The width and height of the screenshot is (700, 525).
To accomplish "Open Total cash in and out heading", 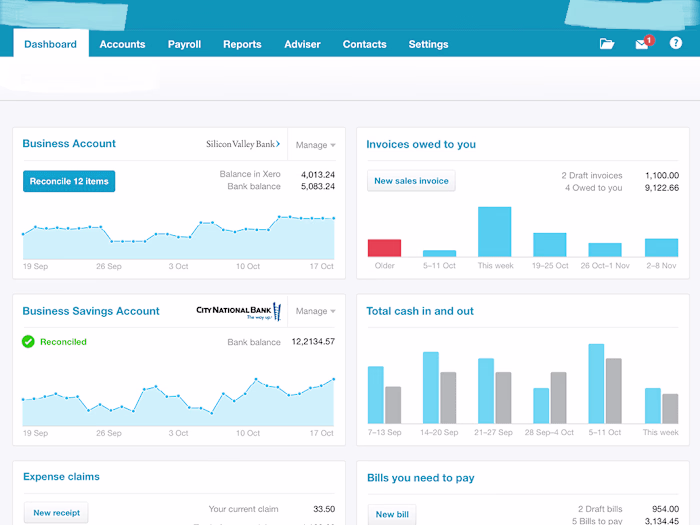I will point(420,311).
